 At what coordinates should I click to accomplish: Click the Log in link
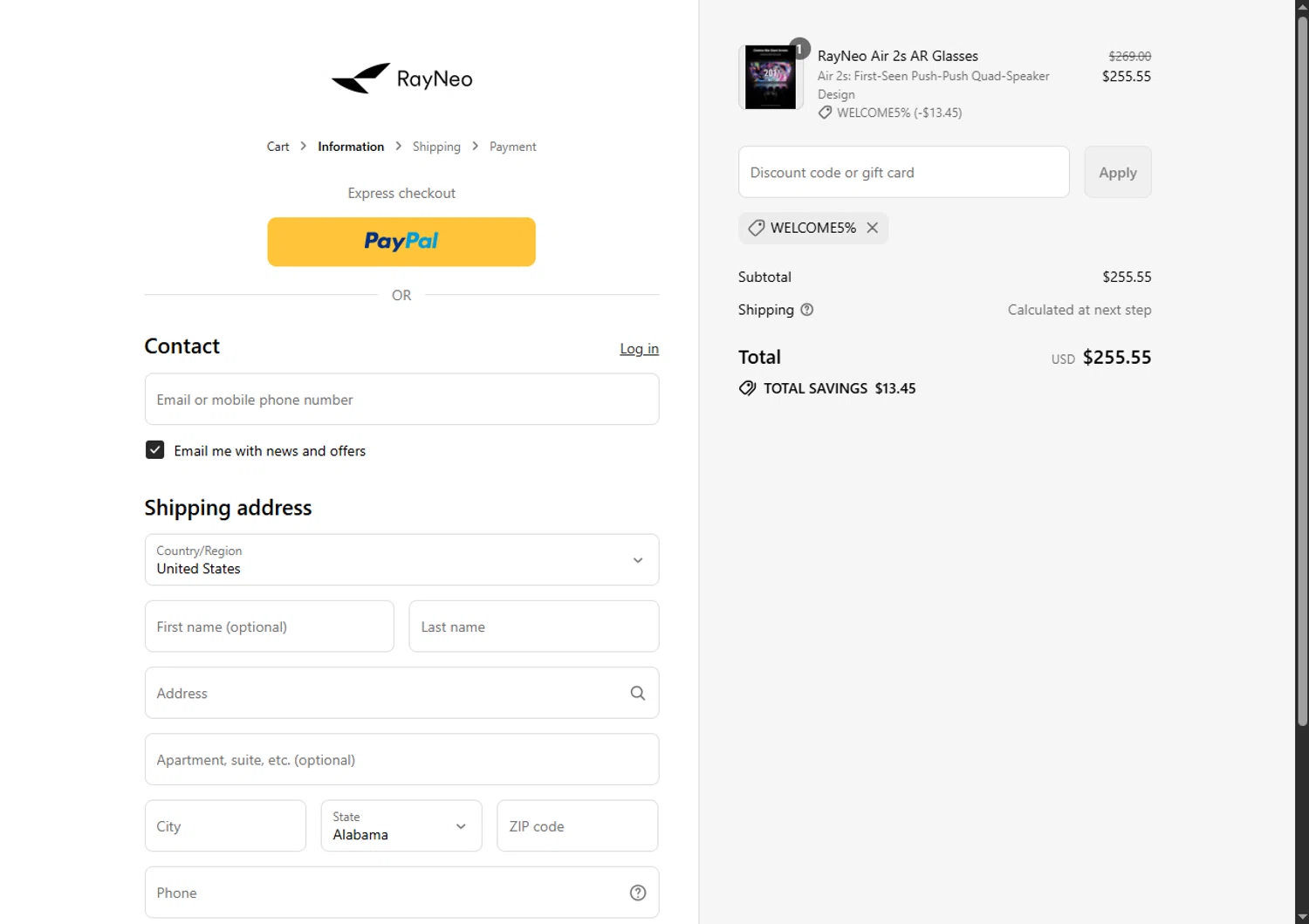tap(639, 349)
